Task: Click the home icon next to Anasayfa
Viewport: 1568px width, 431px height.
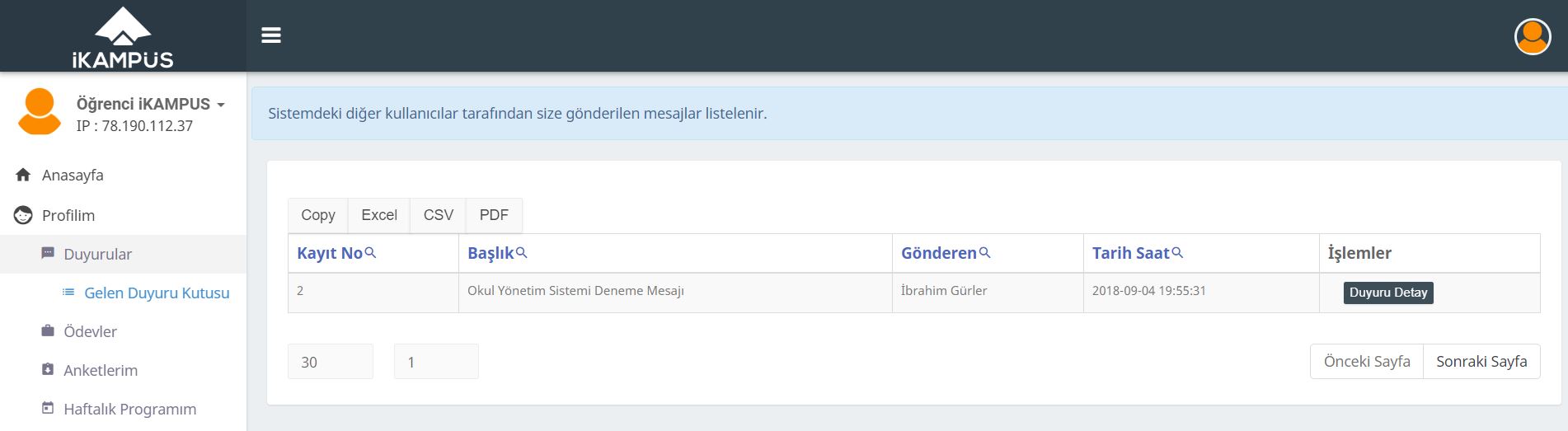Action: click(23, 175)
